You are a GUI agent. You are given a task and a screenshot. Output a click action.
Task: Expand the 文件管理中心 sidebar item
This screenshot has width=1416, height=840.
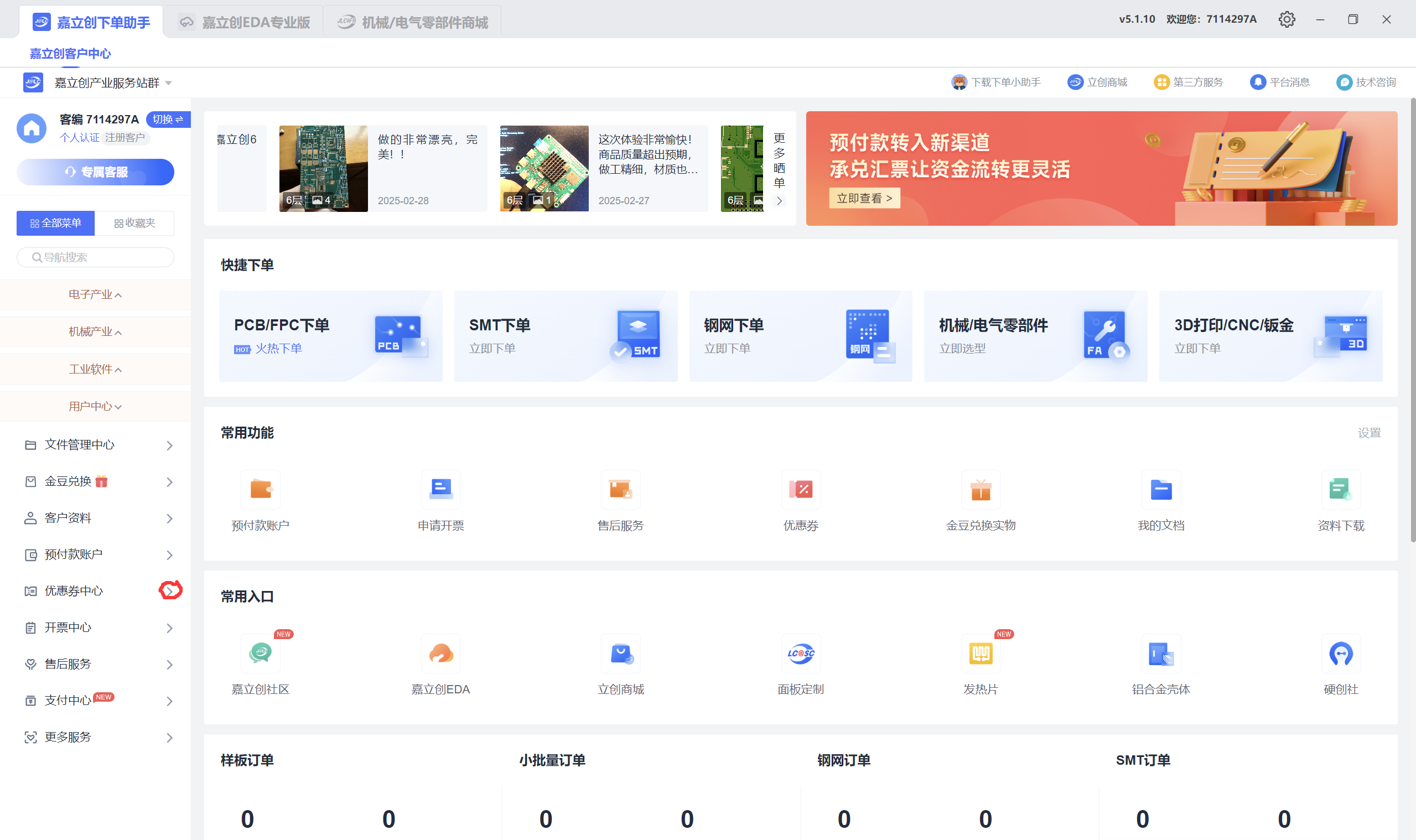coord(95,445)
